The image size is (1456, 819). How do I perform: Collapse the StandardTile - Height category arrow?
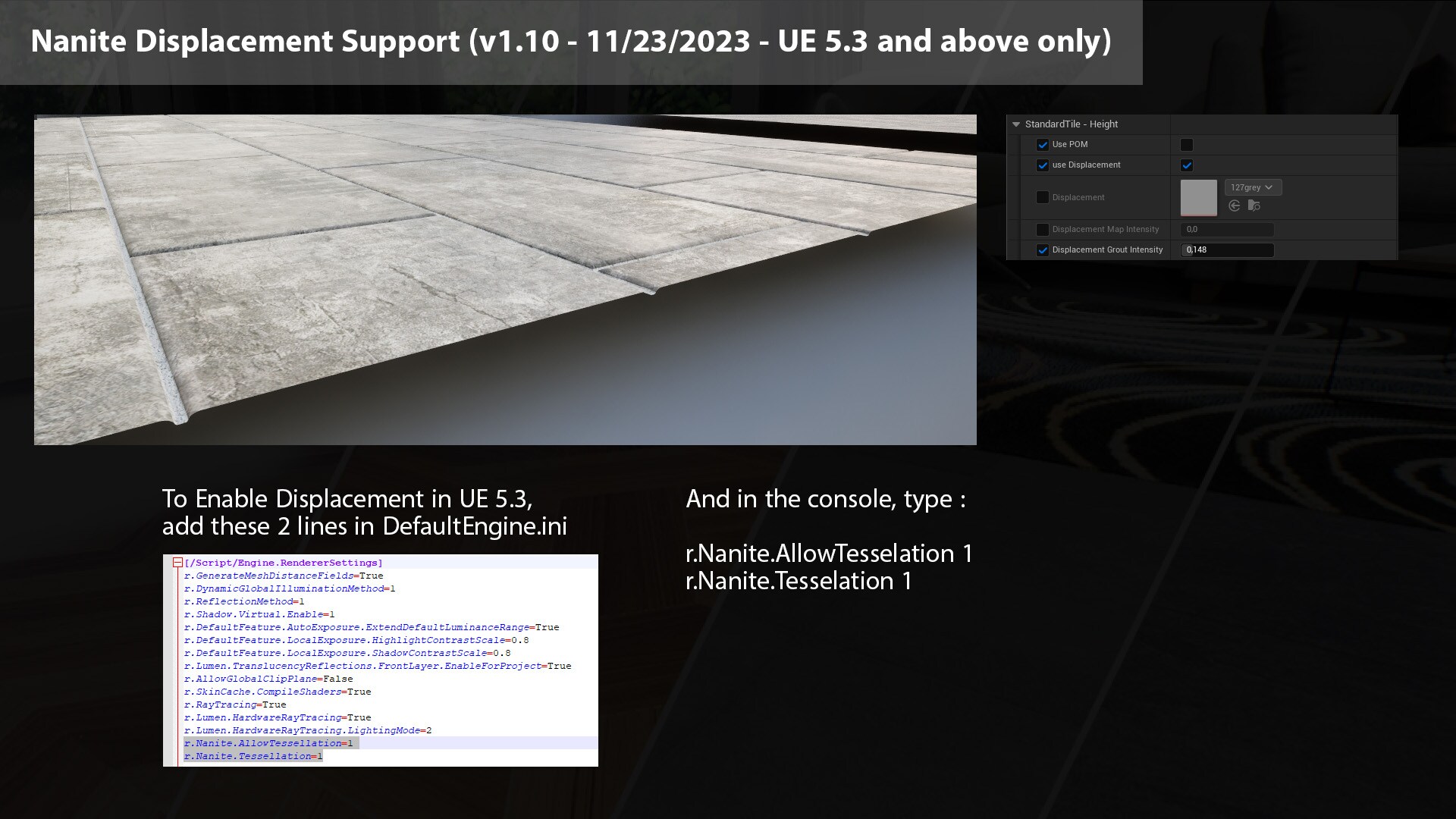pos(1016,124)
